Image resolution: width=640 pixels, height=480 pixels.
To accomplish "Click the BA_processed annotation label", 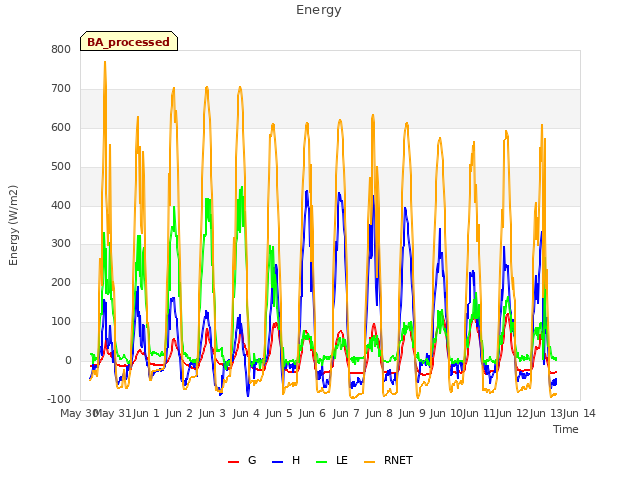I will coord(129,41).
